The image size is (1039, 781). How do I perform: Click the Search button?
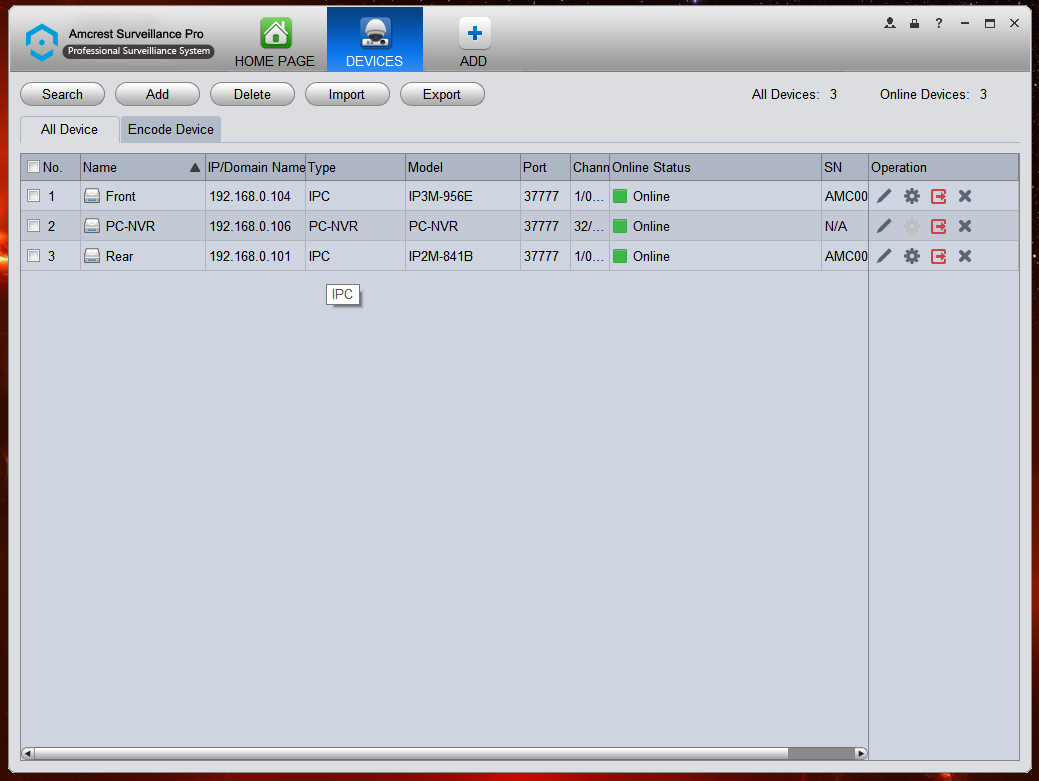63,94
